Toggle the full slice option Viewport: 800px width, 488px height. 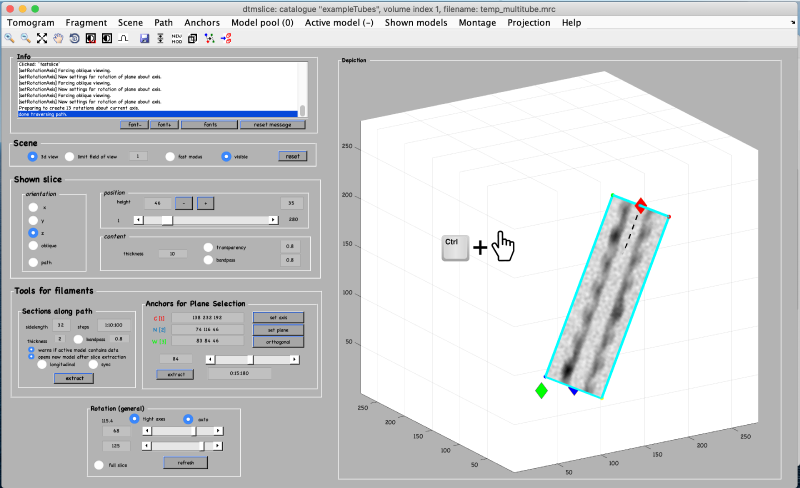click(98, 464)
